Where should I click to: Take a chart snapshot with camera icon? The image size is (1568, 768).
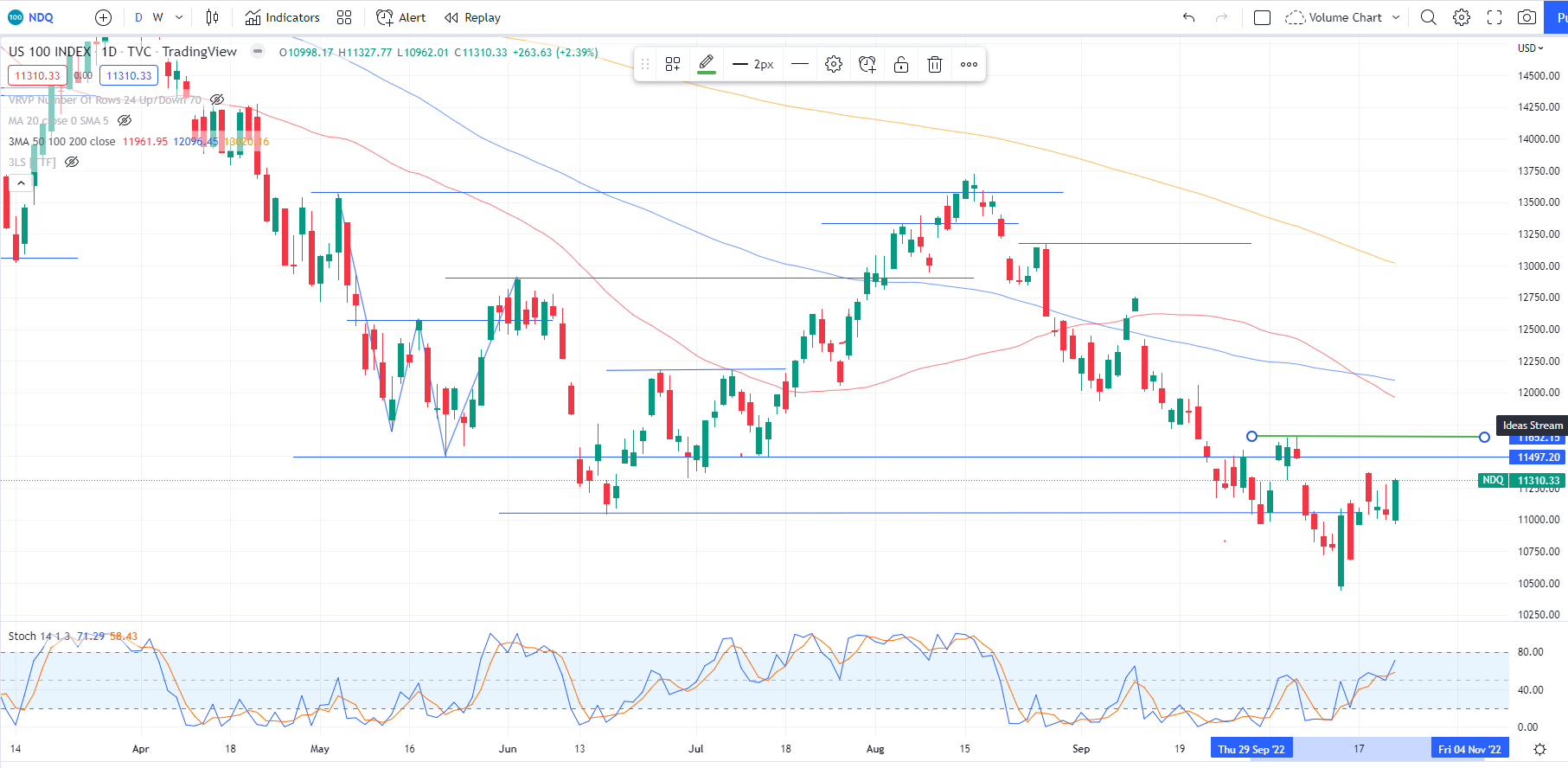[1527, 17]
